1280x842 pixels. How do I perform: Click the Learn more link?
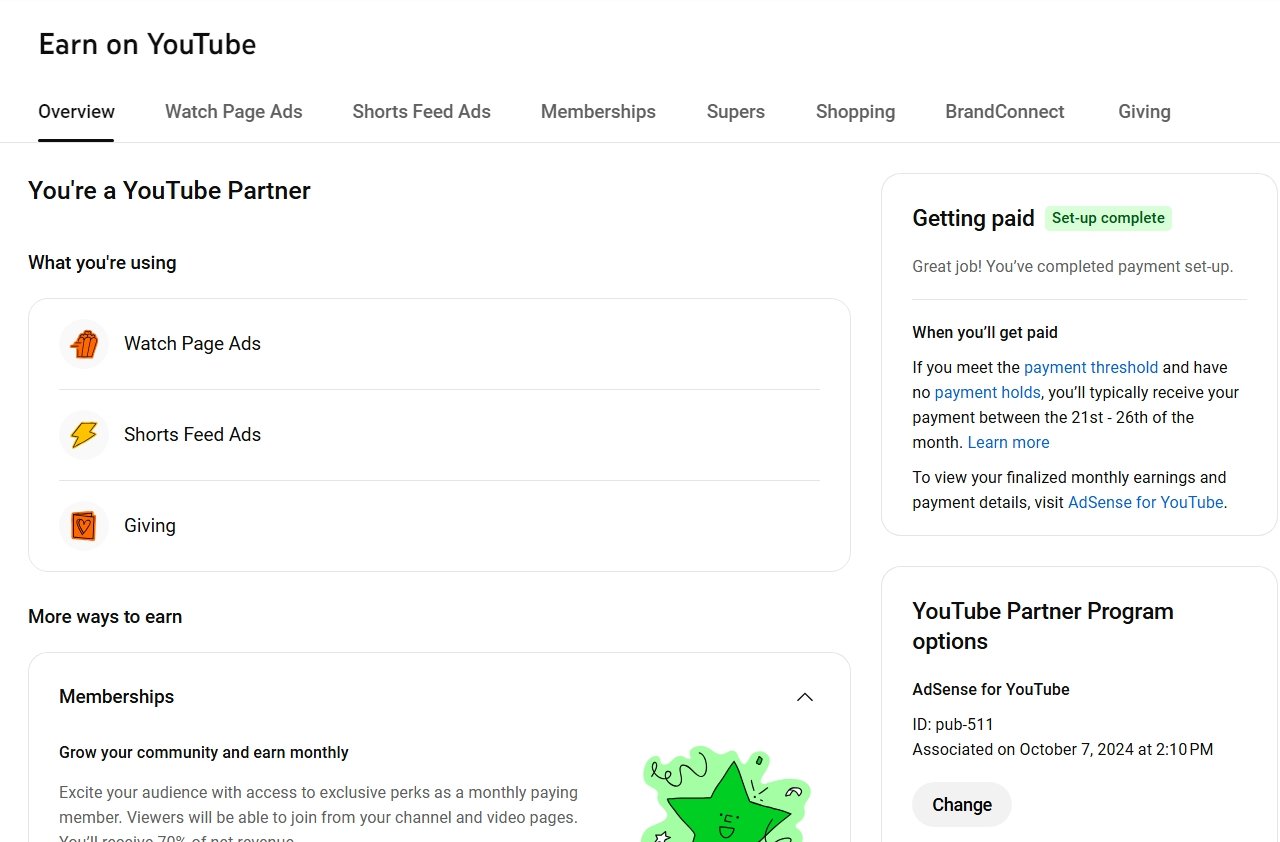pos(1008,442)
